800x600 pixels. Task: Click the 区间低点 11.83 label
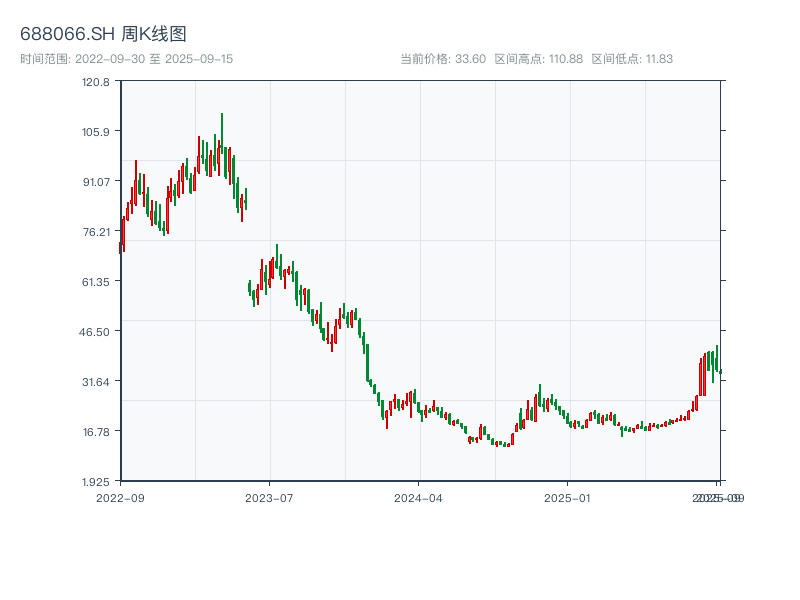pos(632,59)
